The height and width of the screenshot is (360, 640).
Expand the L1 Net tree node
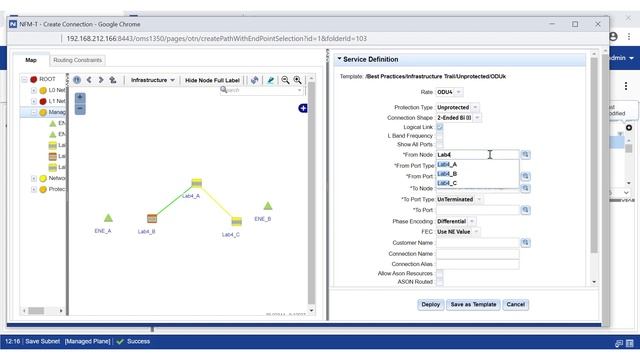tap(34, 101)
